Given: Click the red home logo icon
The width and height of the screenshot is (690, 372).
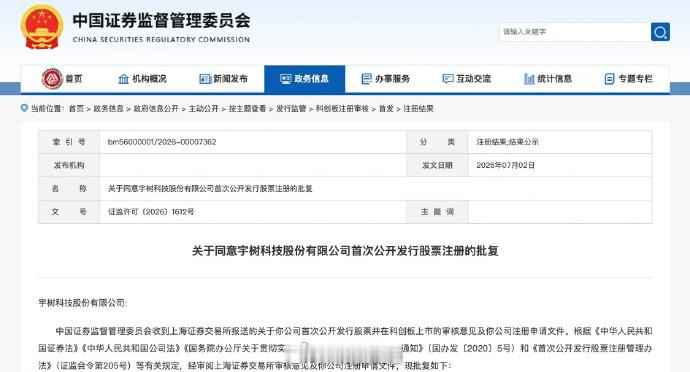Looking at the screenshot, I should [x=52, y=79].
